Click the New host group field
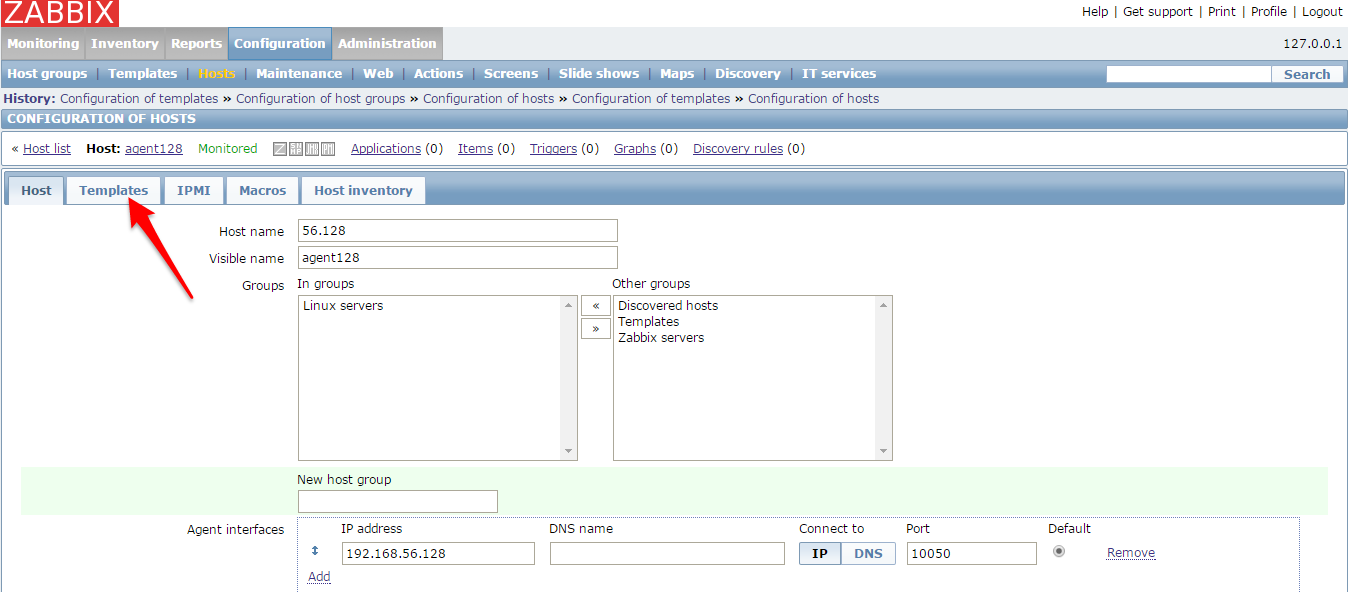Image resolution: width=1348 pixels, height=592 pixels. coord(397,501)
